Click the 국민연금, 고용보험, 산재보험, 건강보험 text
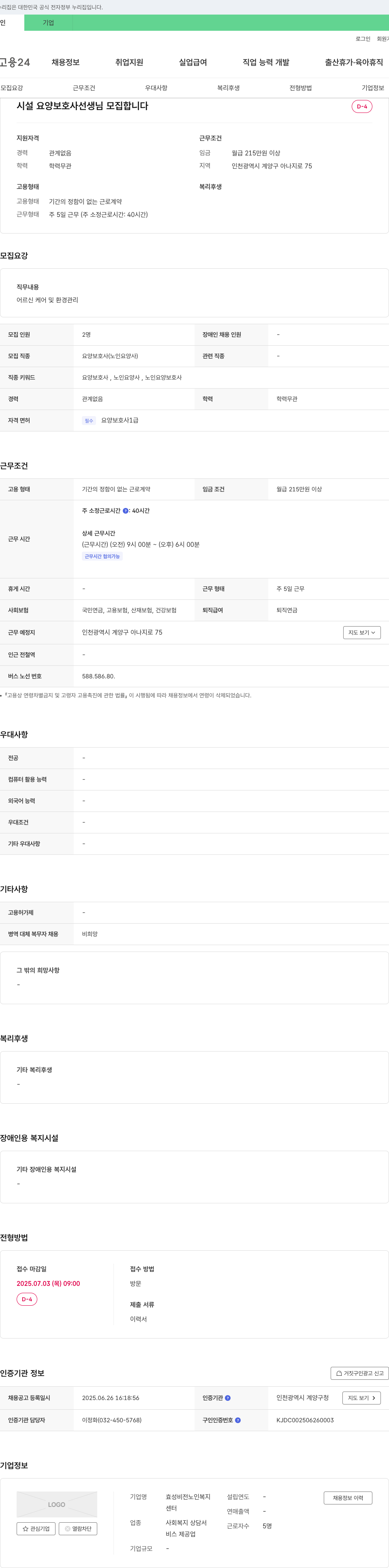The image size is (389, 1568). (129, 610)
